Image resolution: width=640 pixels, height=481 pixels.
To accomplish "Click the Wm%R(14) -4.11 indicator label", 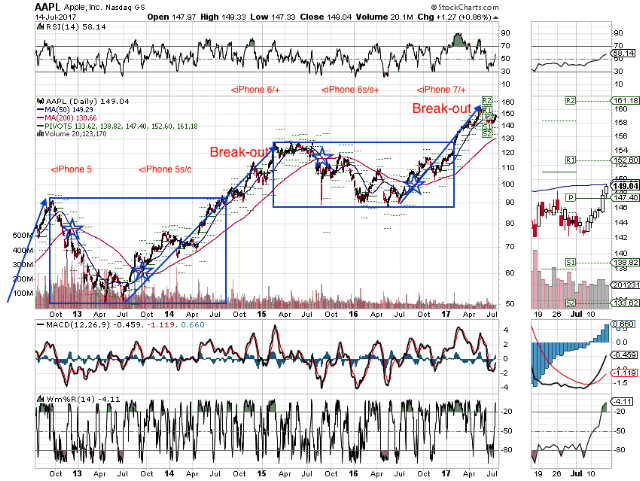I will coord(83,399).
